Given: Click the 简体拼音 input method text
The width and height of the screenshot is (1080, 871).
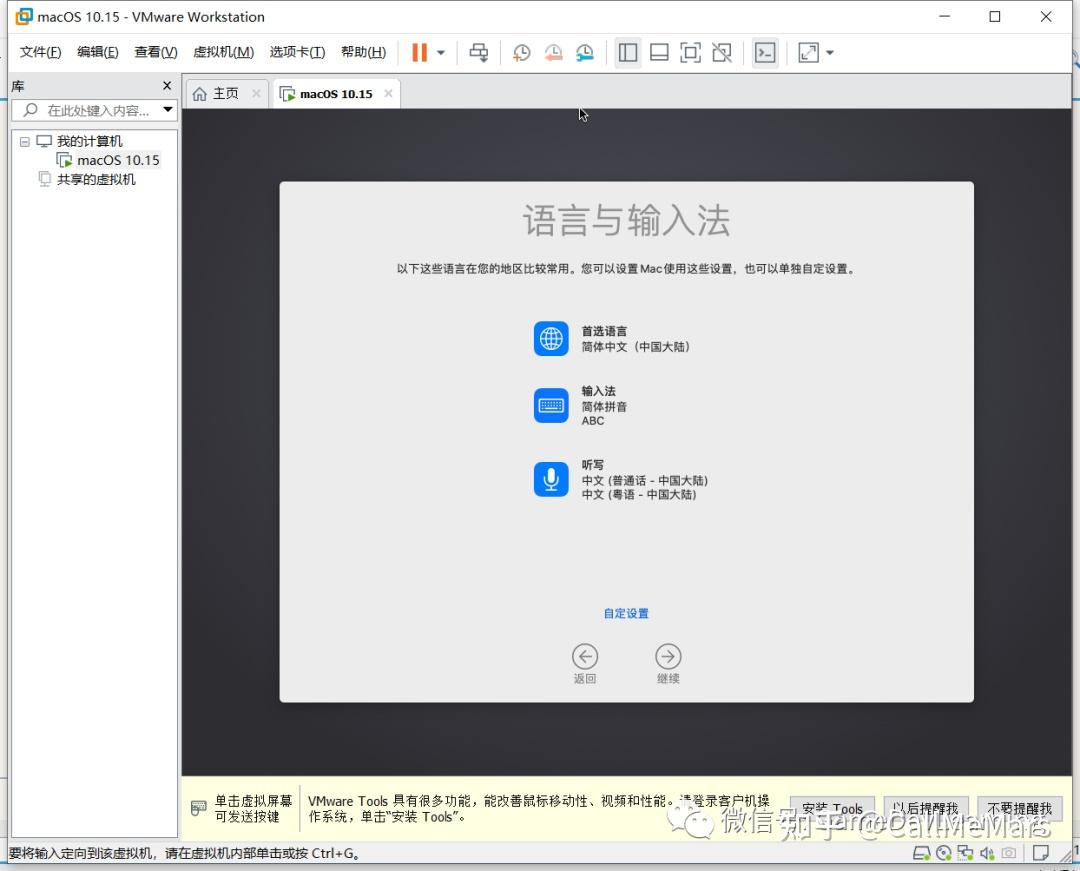Looking at the screenshot, I should tap(604, 407).
